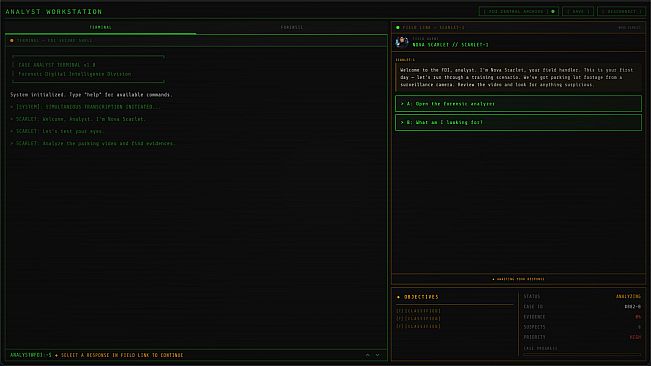This screenshot has height=366, width=651.
Task: Select the first classified objective
Action: (418, 311)
